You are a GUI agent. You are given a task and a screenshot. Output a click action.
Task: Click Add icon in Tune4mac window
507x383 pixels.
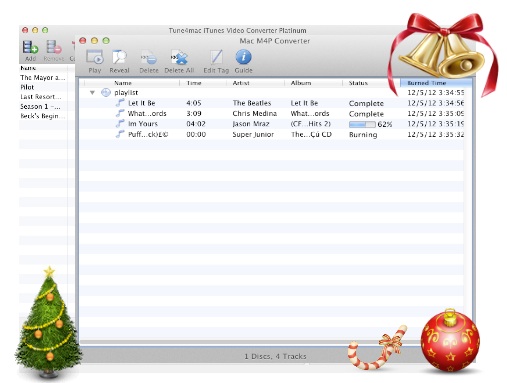pos(30,47)
